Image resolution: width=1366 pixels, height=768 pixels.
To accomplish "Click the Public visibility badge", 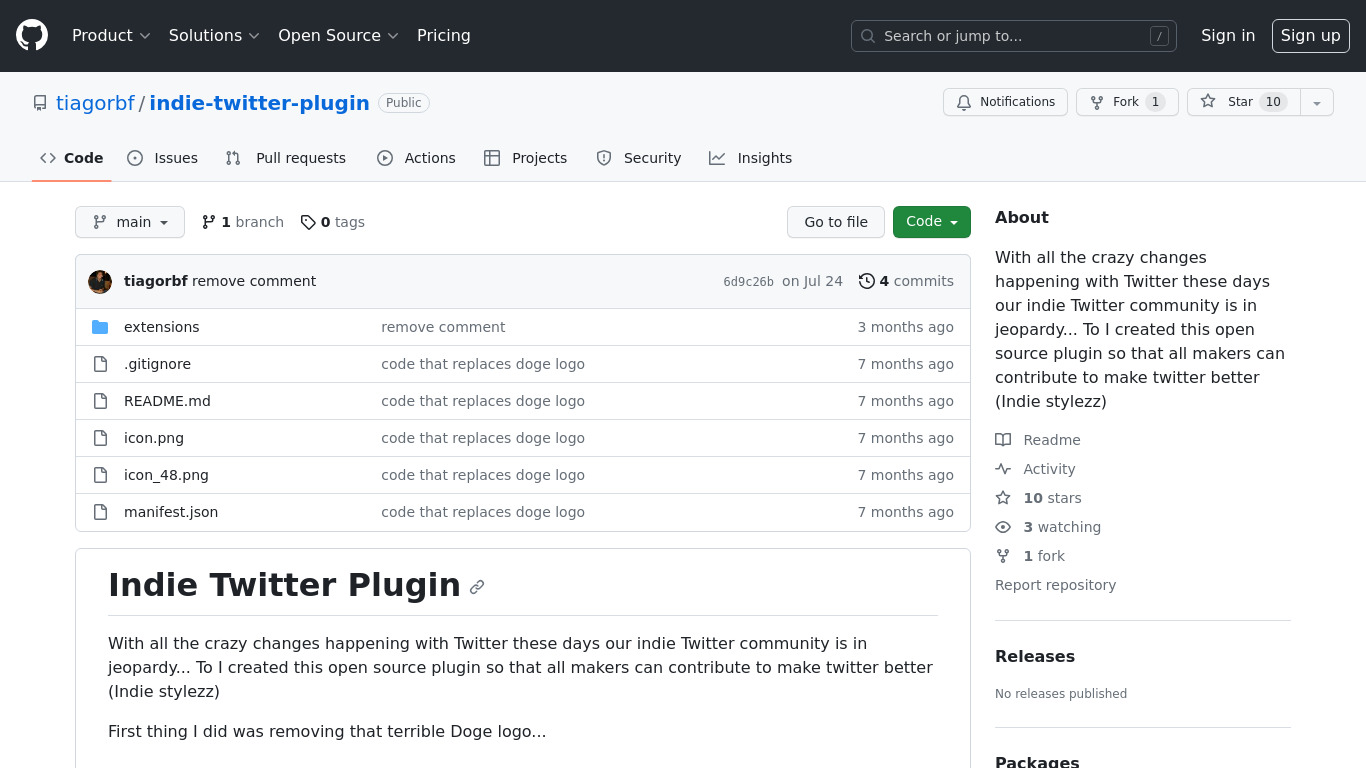I will pyautogui.click(x=404, y=103).
